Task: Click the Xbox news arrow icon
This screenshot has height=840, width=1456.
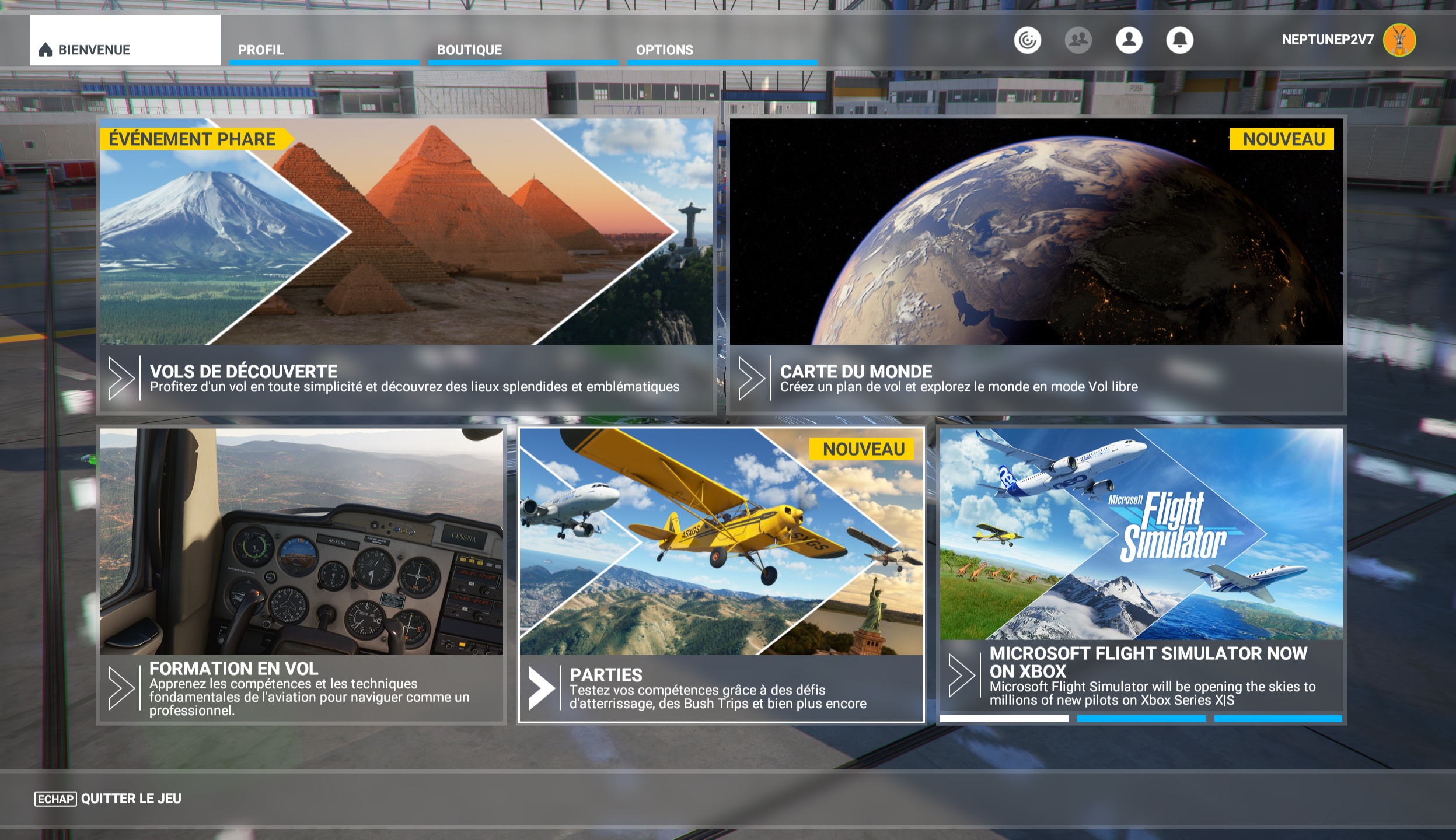Action: pos(962,675)
